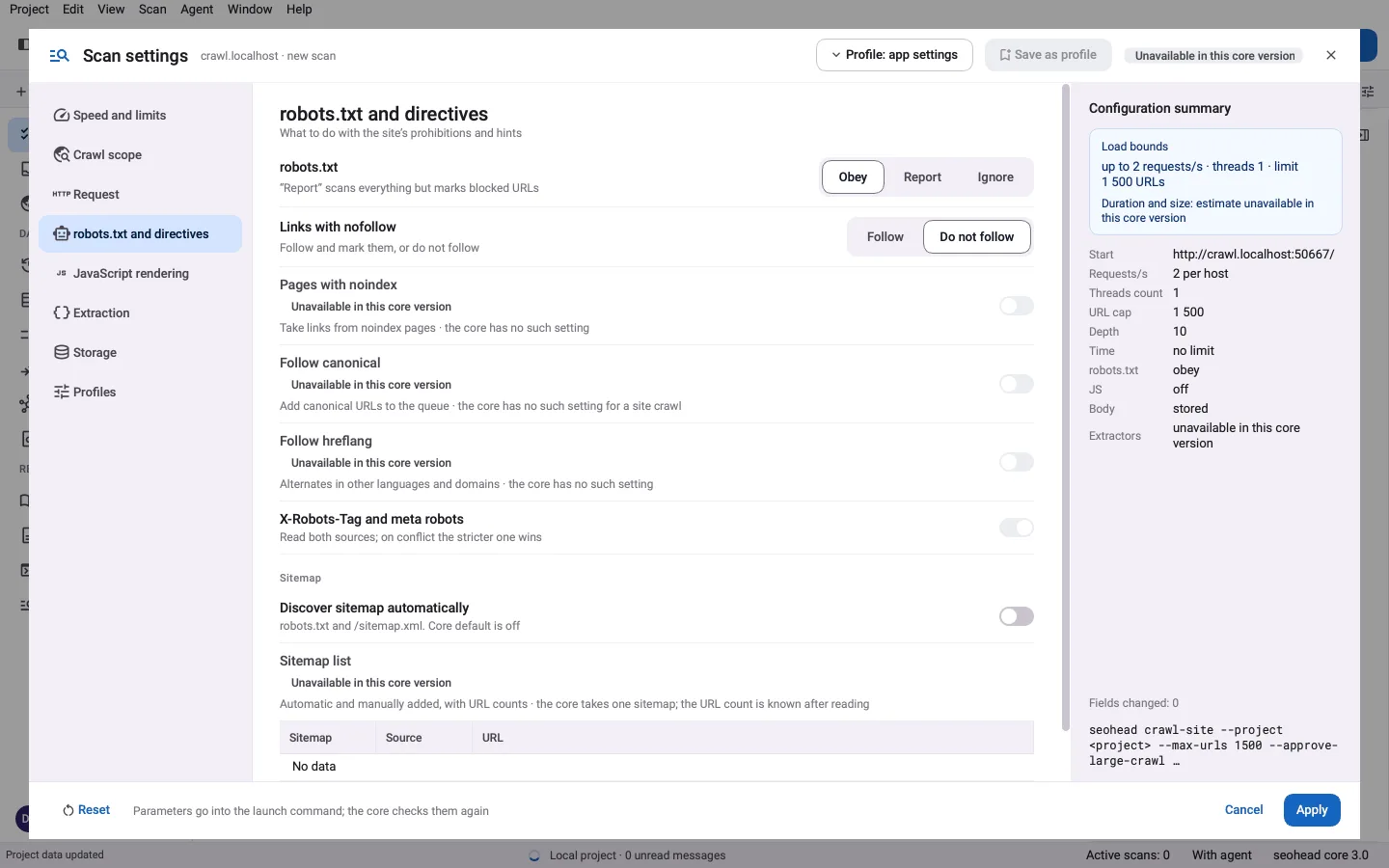This screenshot has width=1389, height=868.
Task: Choose Follow for nofollow links
Action: click(885, 237)
